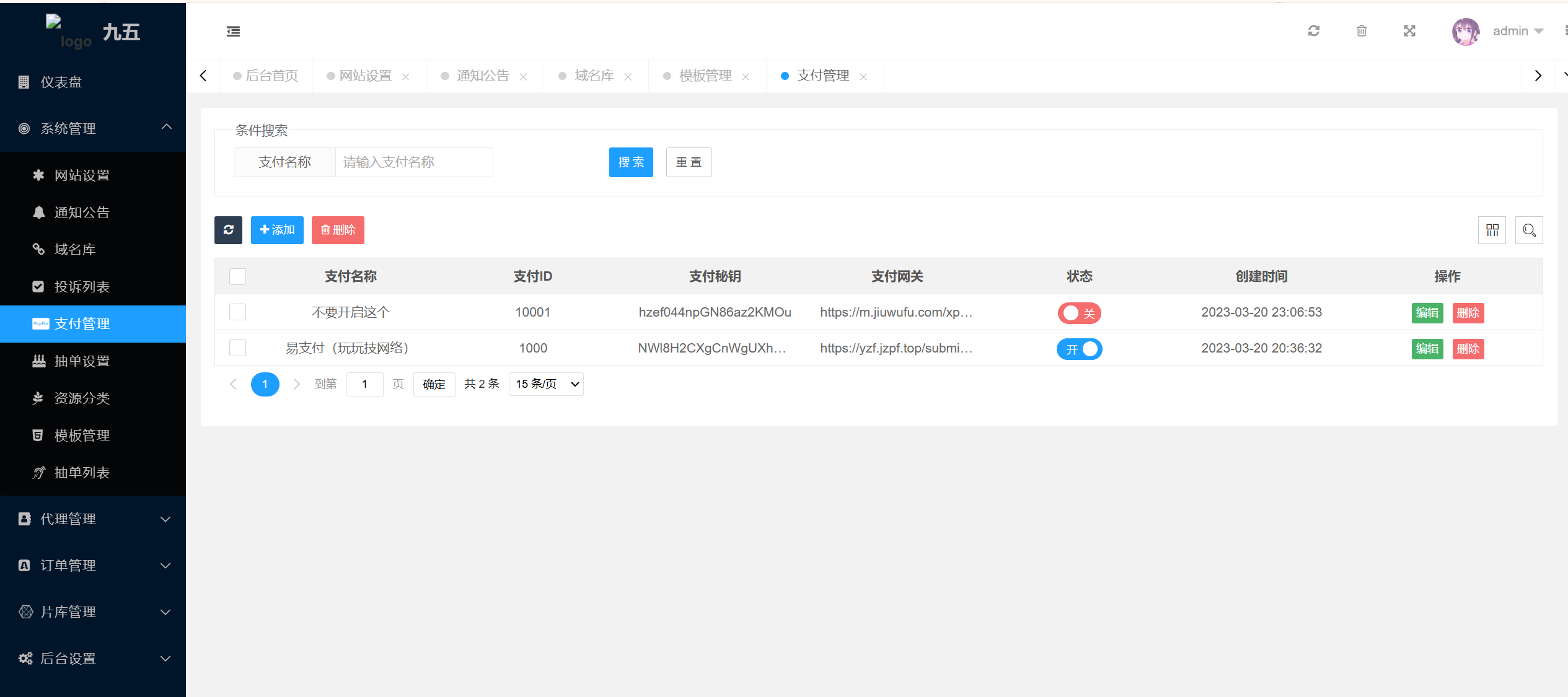
Task: Switch to the 网站设置 tab
Action: [x=365, y=76]
